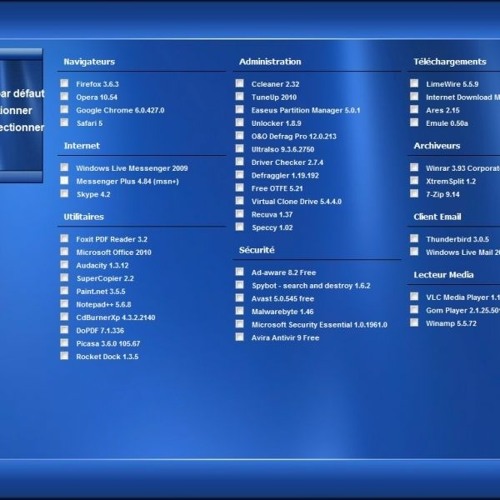Viewport: 500px width, 500px height.
Task: Enable Winrar 3.93 Corporate checkbox
Action: click(414, 167)
